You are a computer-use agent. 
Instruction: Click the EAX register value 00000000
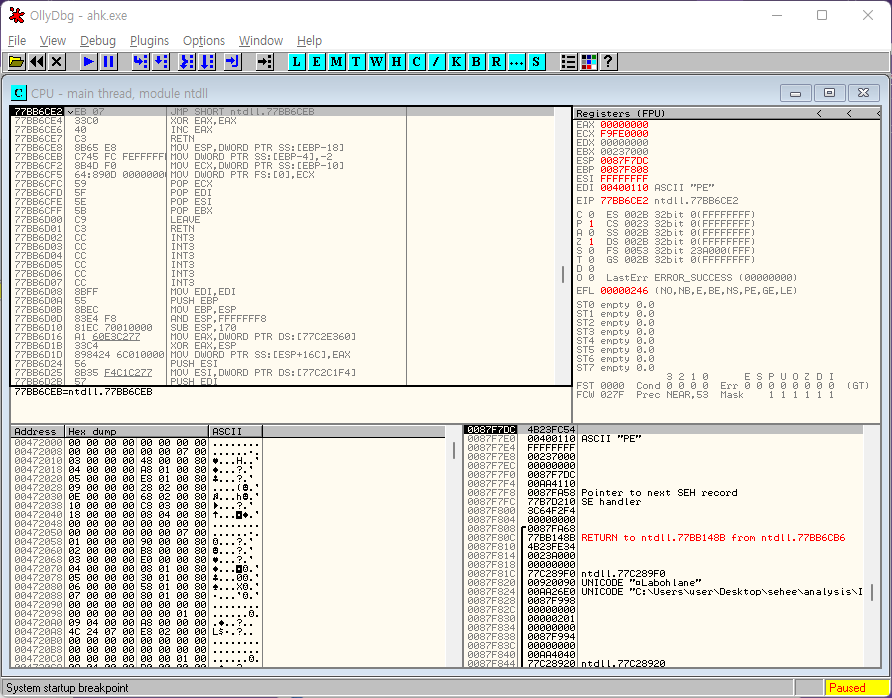click(624, 125)
